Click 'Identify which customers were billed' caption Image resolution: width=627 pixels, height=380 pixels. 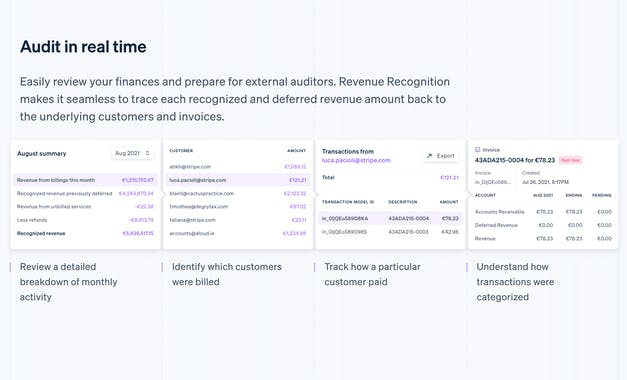(227, 274)
